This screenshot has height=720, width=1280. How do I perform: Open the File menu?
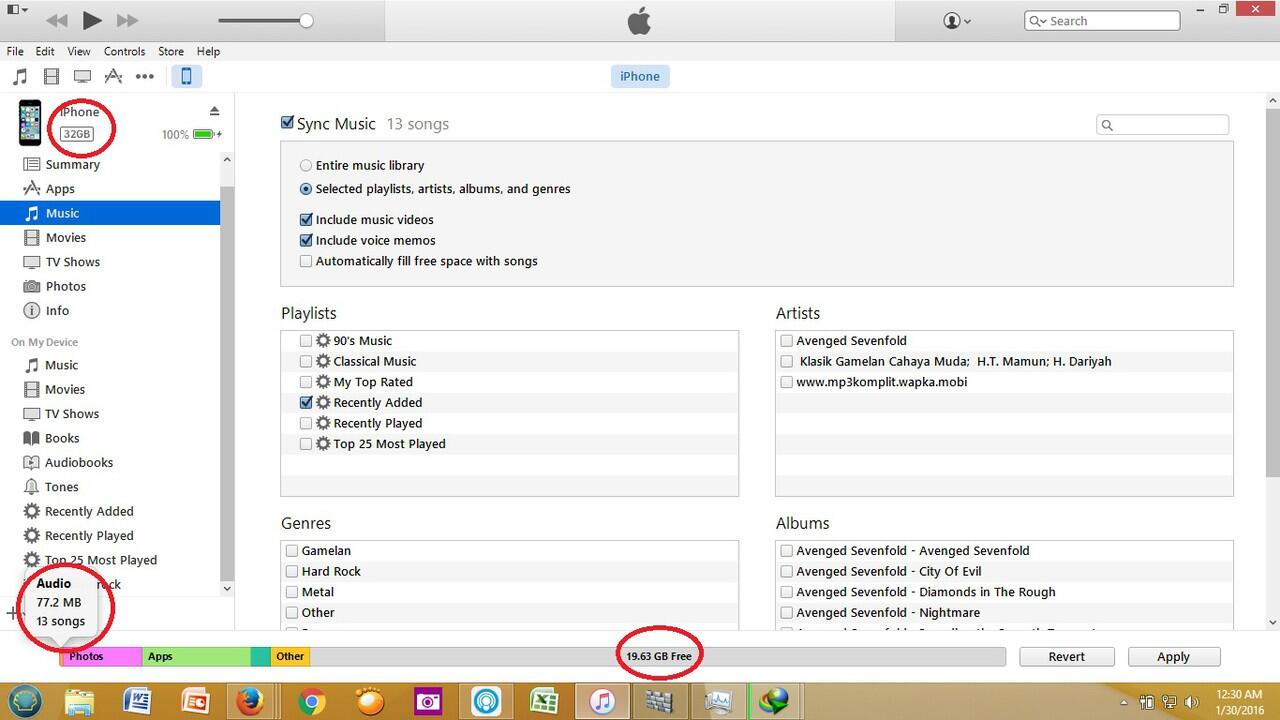pos(15,51)
